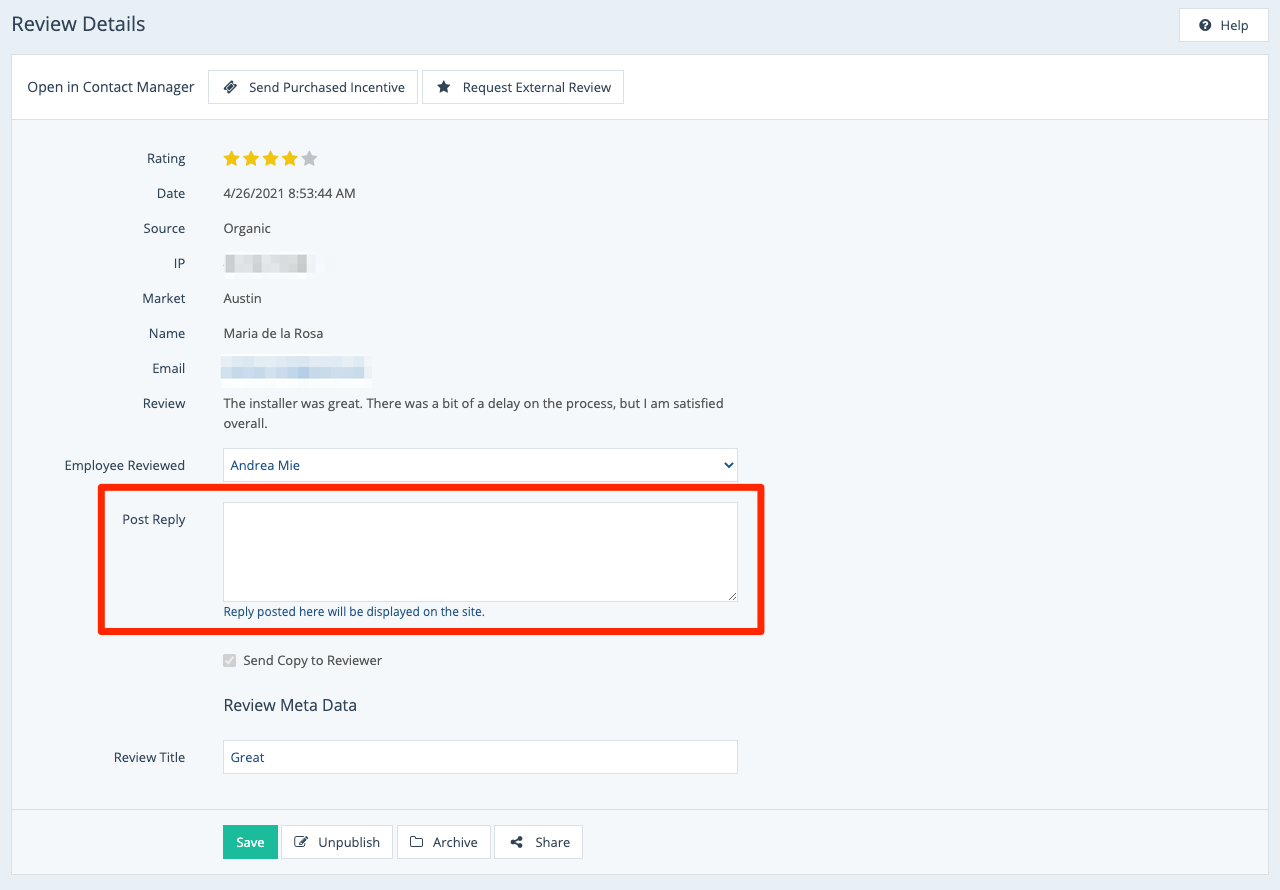Click the ticket icon for Send Purchased Incentive
Image resolution: width=1280 pixels, height=890 pixels.
[230, 87]
